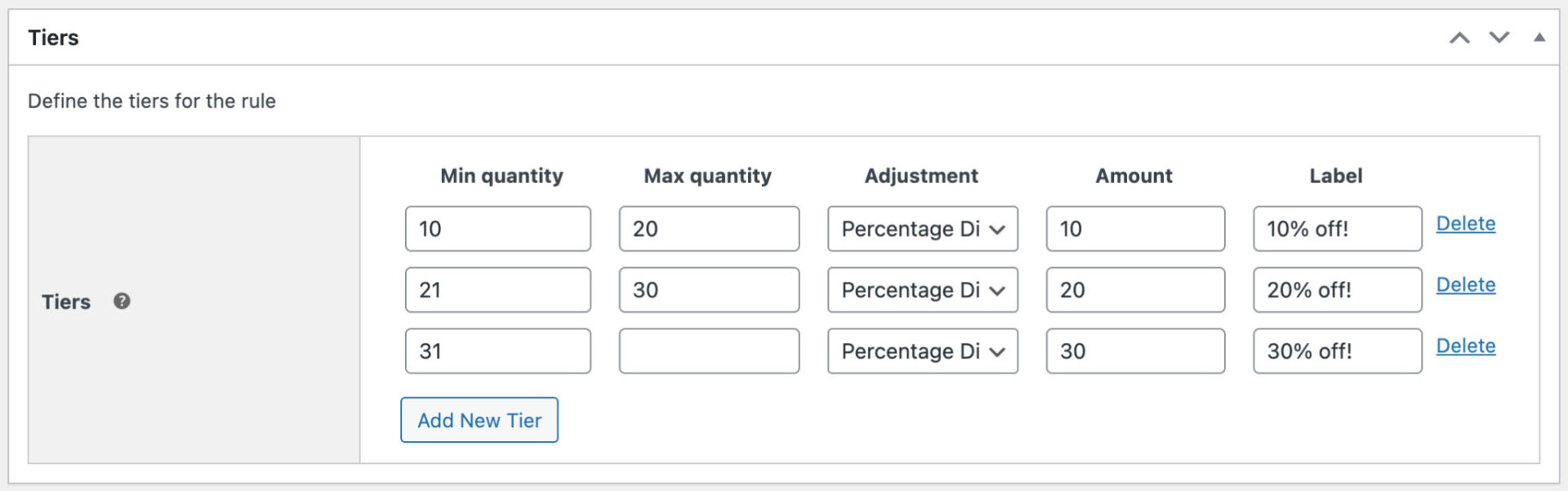Click the Tiers panel title header

pos(53,37)
